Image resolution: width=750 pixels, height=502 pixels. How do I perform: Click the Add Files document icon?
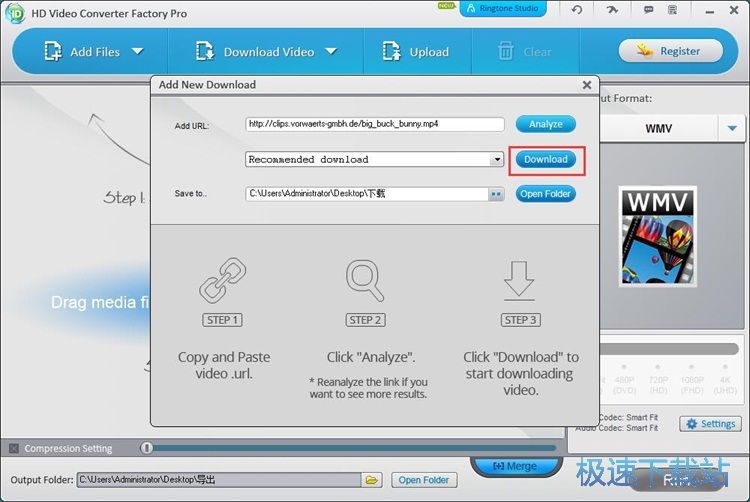pyautogui.click(x=53, y=52)
